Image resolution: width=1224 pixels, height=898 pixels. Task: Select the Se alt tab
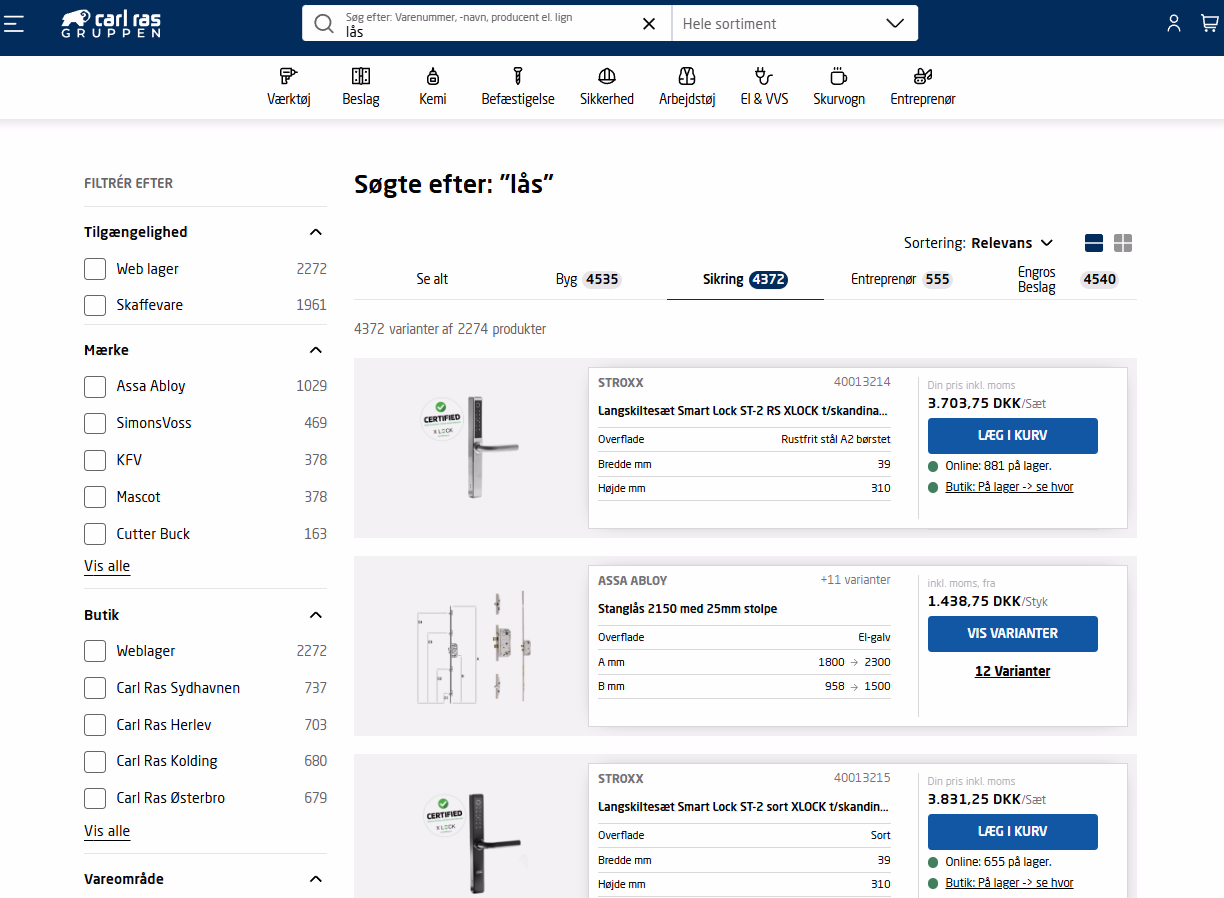[x=432, y=280]
